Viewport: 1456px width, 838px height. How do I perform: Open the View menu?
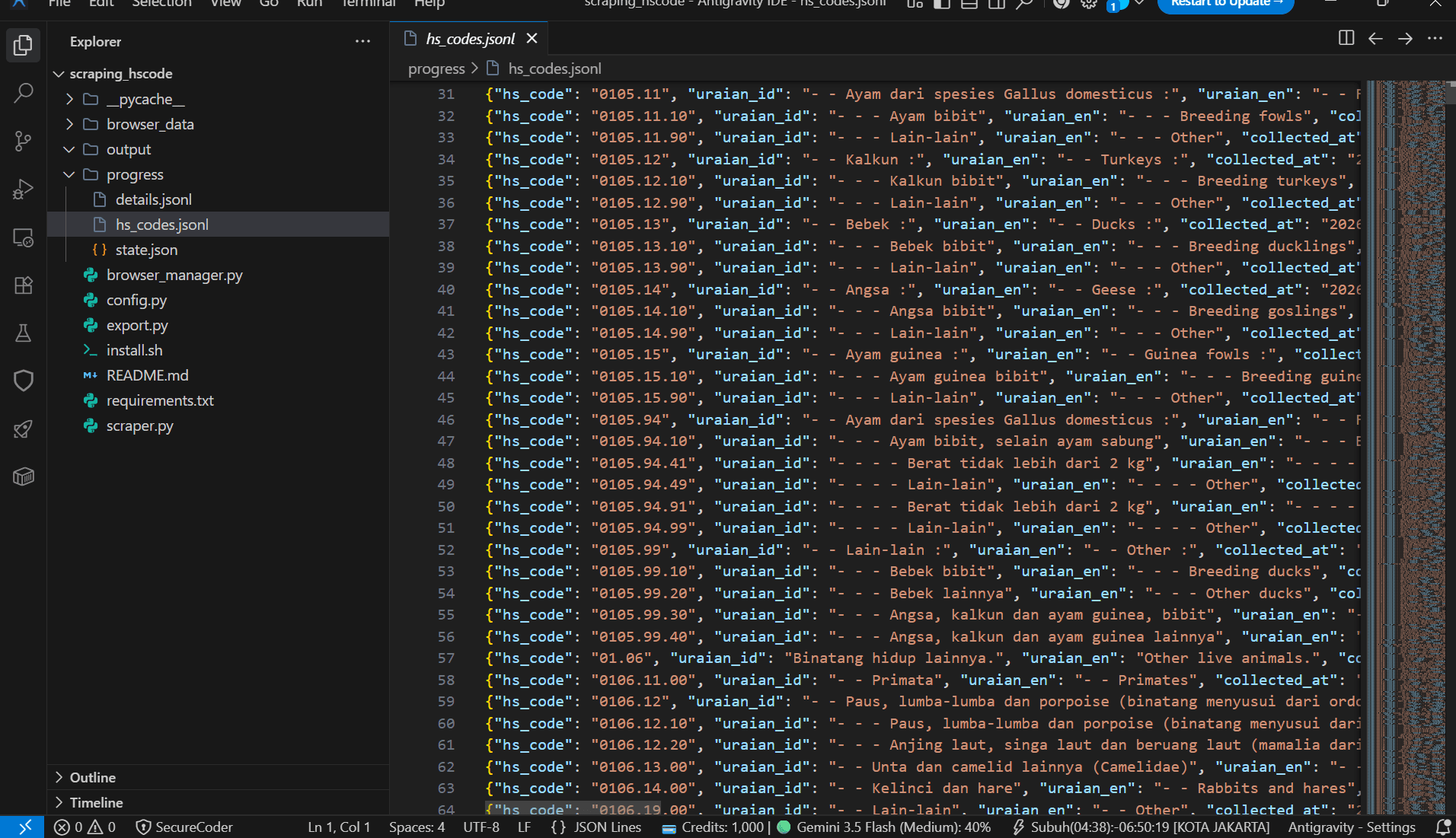pos(225,4)
